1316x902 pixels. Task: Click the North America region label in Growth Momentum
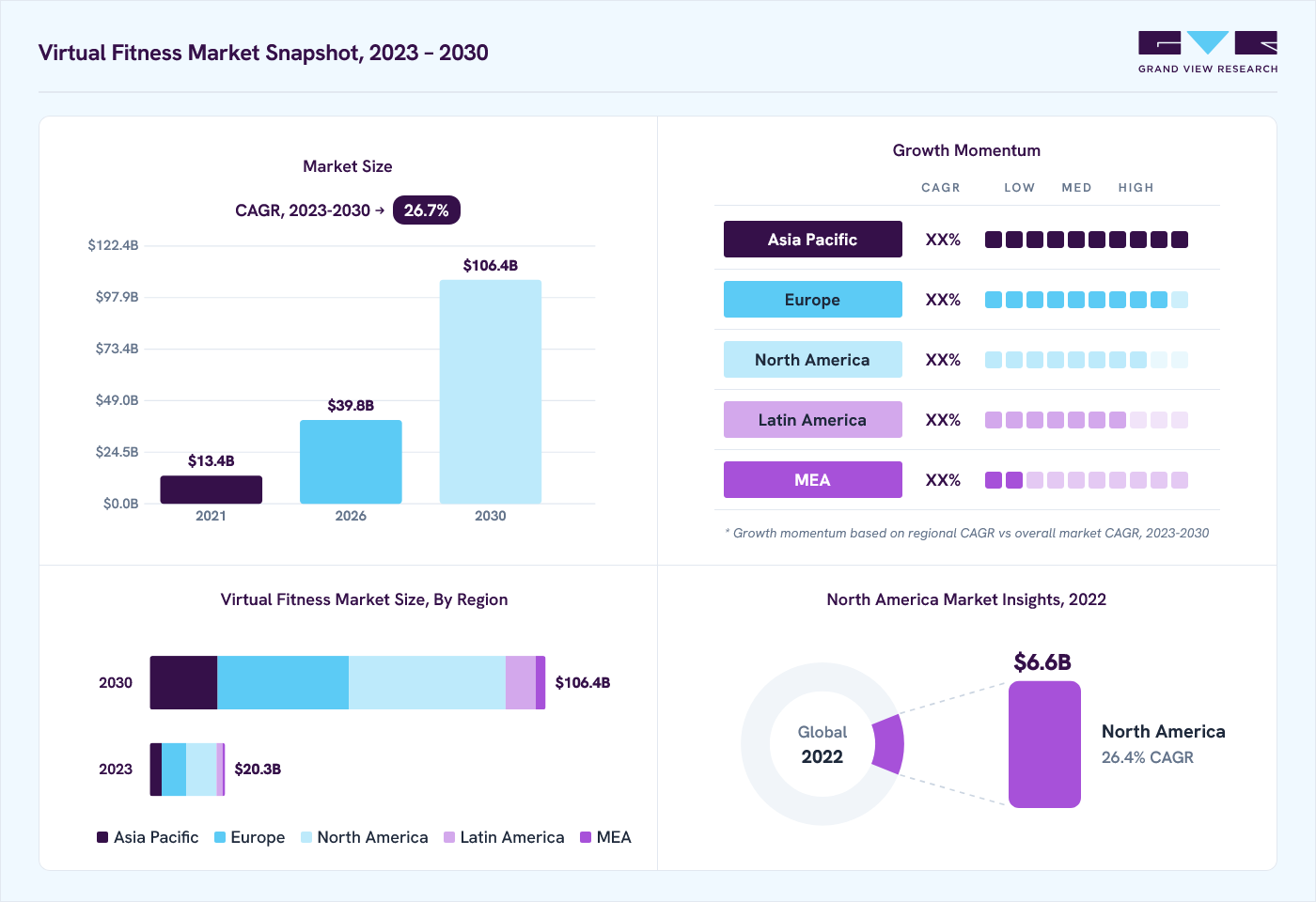pos(813,360)
